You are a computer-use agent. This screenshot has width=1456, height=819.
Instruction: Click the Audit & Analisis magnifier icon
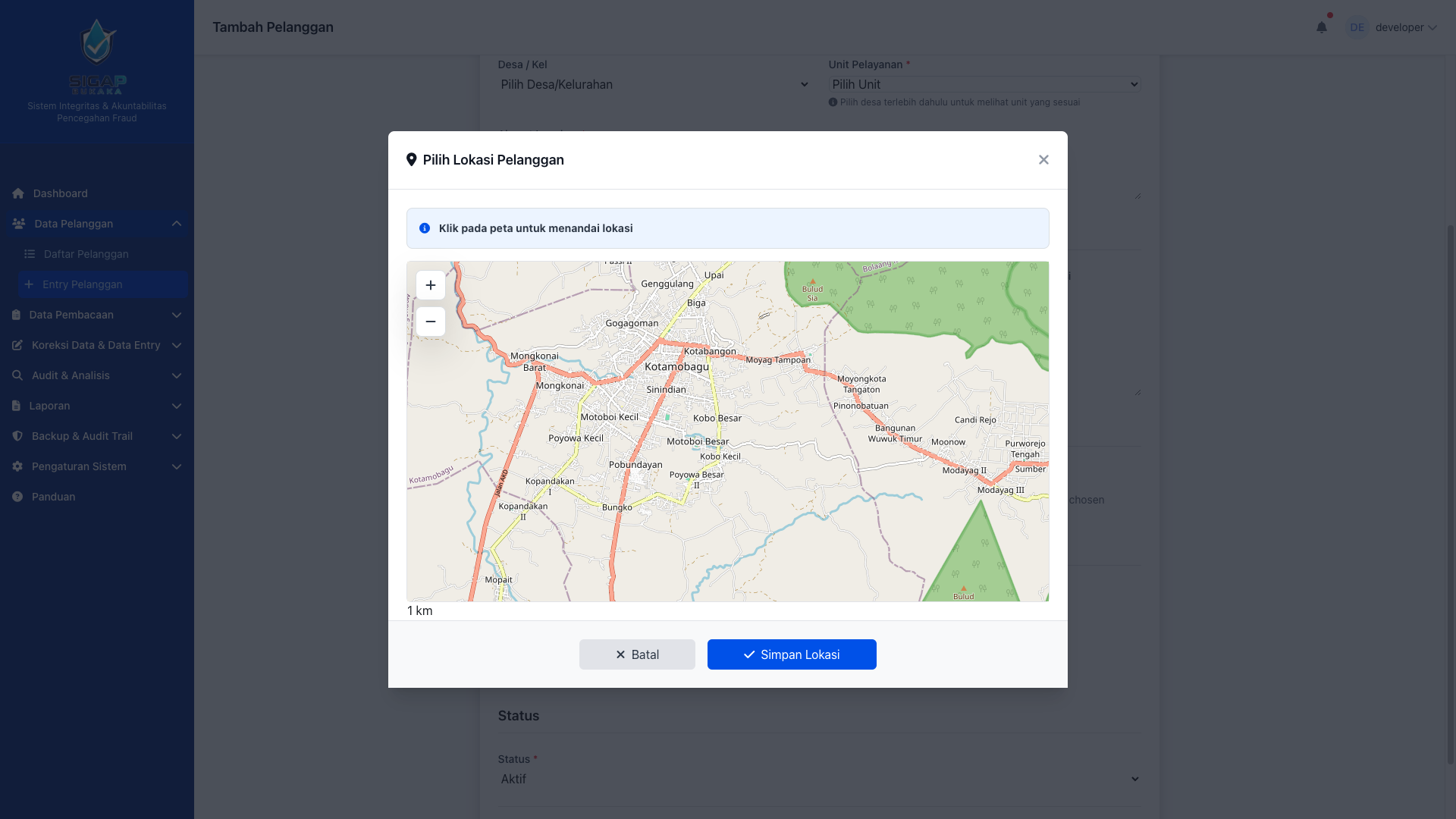tap(17, 375)
